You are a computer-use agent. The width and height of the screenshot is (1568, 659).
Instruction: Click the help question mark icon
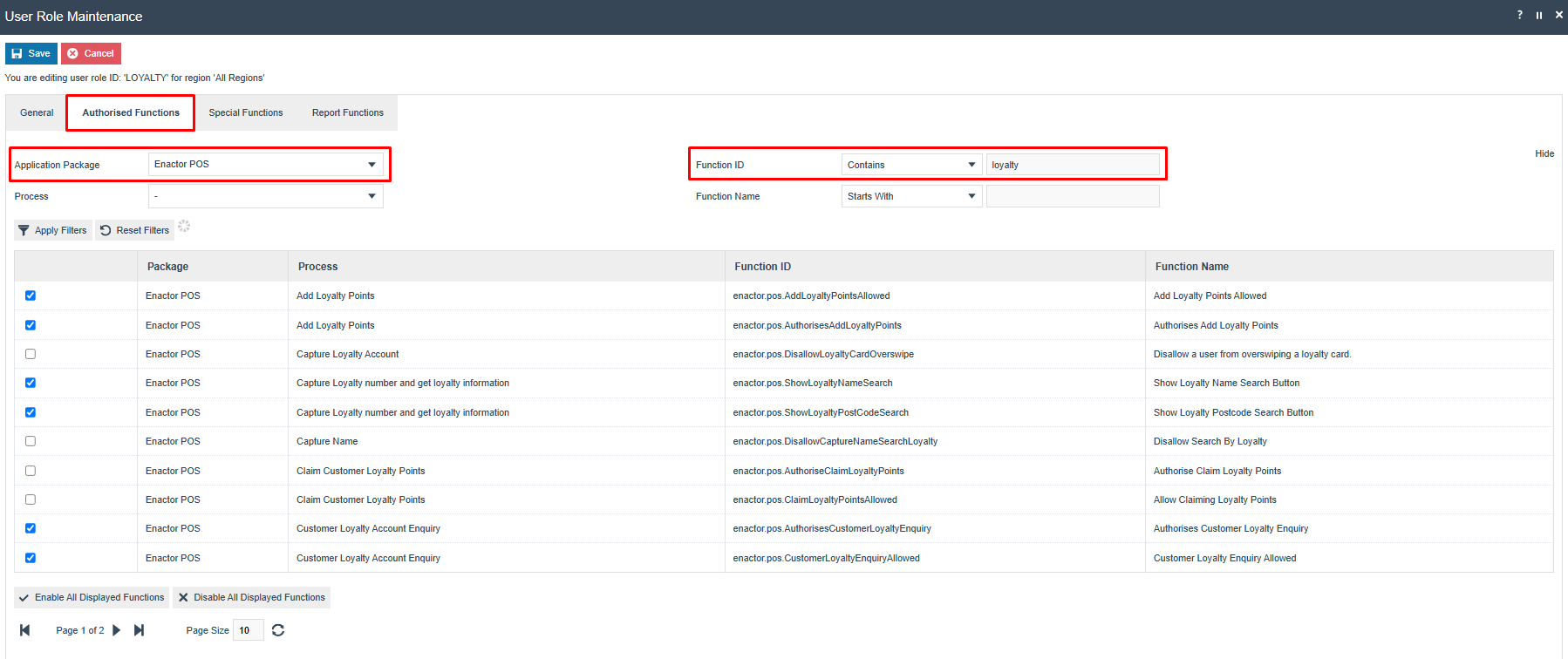(x=1519, y=15)
